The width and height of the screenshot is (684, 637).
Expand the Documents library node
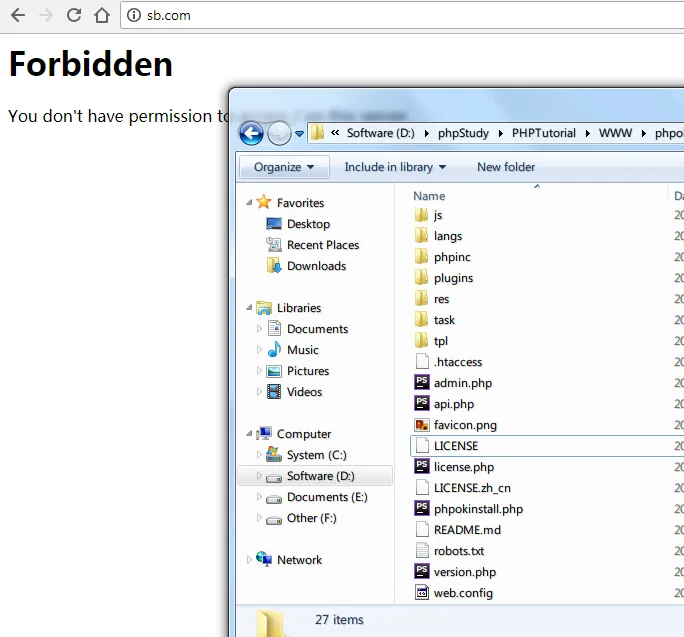tap(260, 329)
